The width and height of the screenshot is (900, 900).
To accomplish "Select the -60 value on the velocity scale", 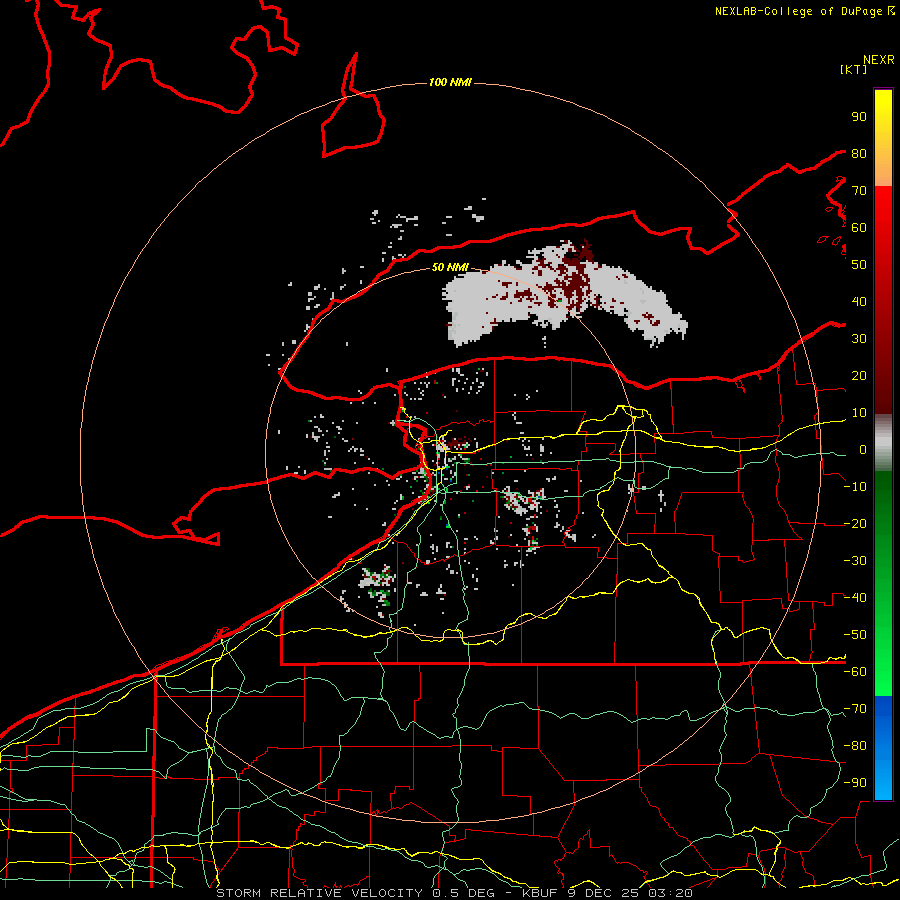I will pos(855,672).
